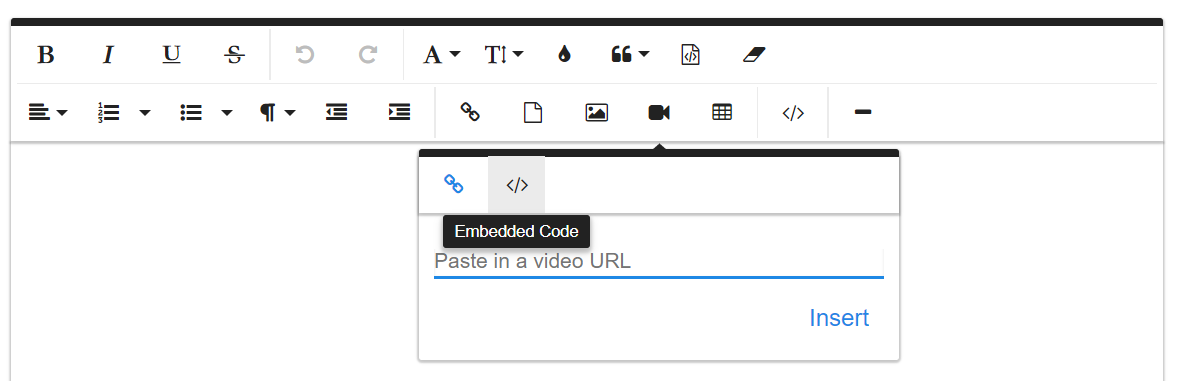The image size is (1181, 381).
Task: Click the Insert Image icon
Action: click(597, 113)
